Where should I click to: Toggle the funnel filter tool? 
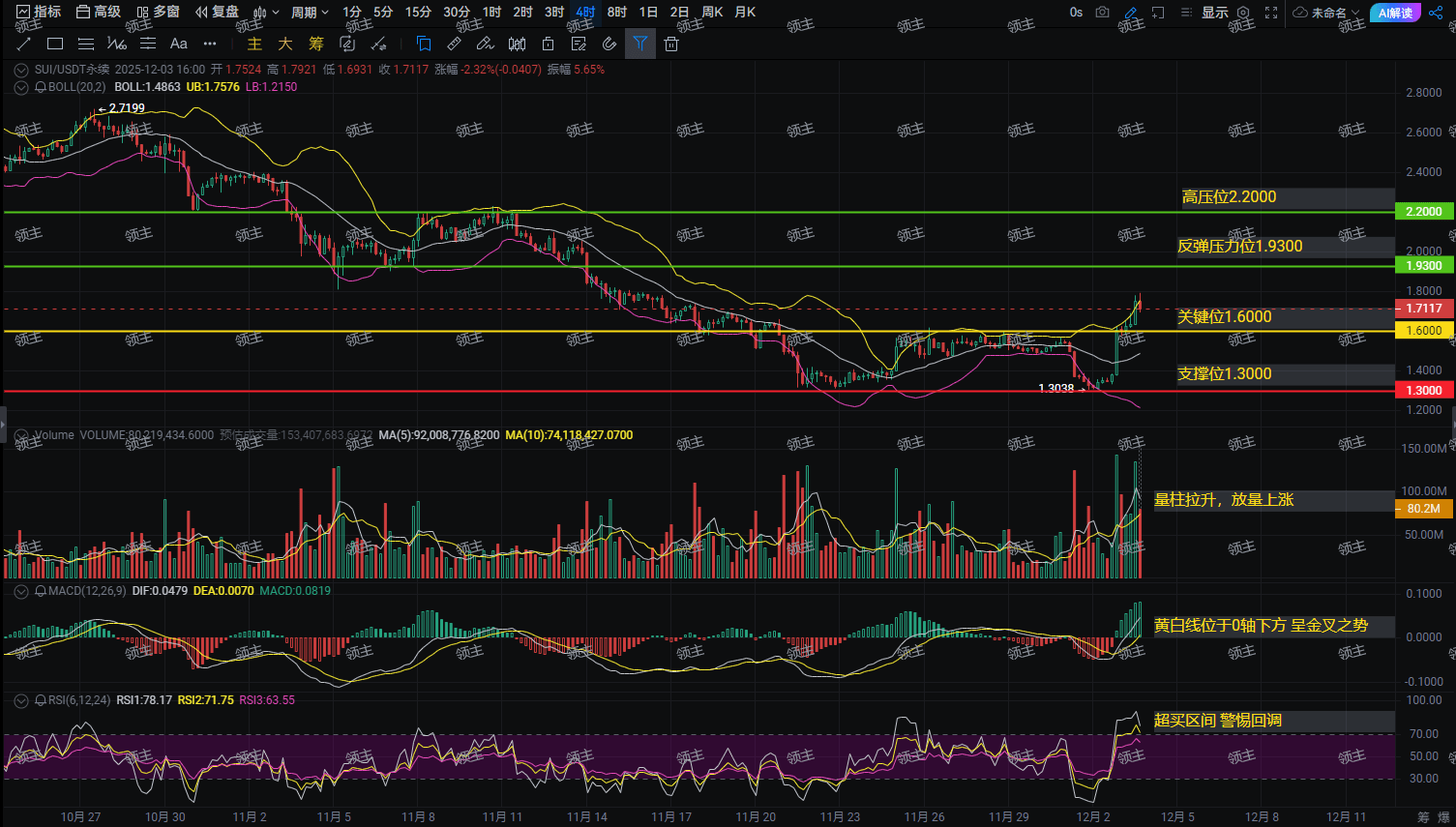[640, 44]
